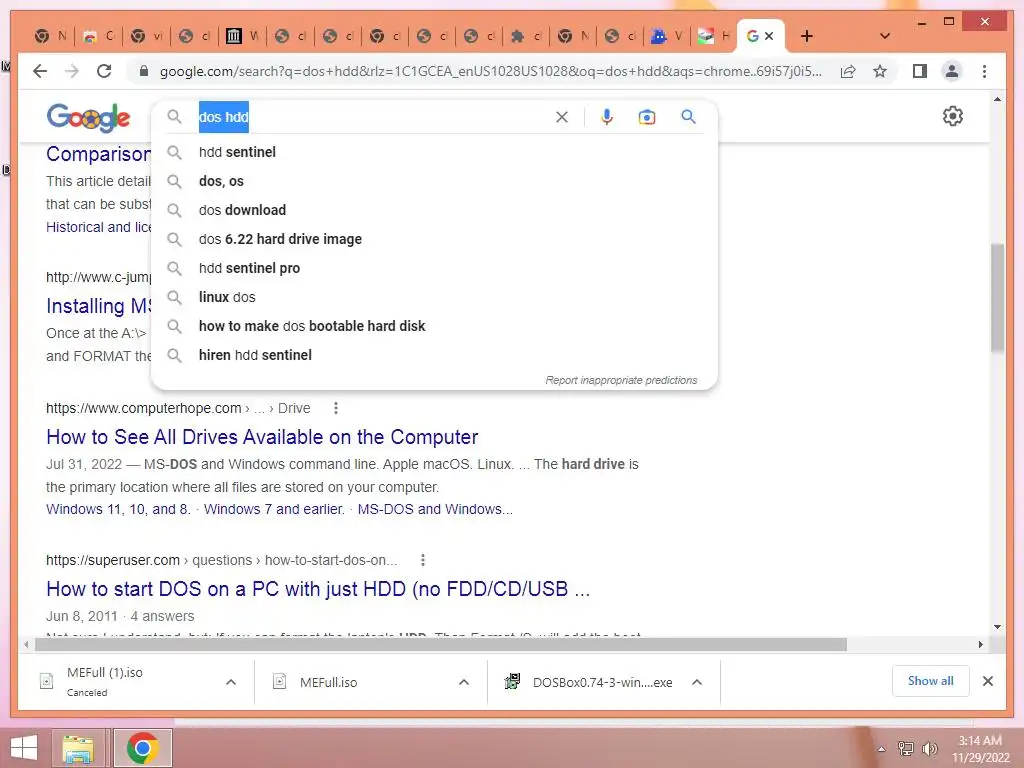Open the "Installing MS" result title
The image size is (1024, 768).
tap(99, 306)
